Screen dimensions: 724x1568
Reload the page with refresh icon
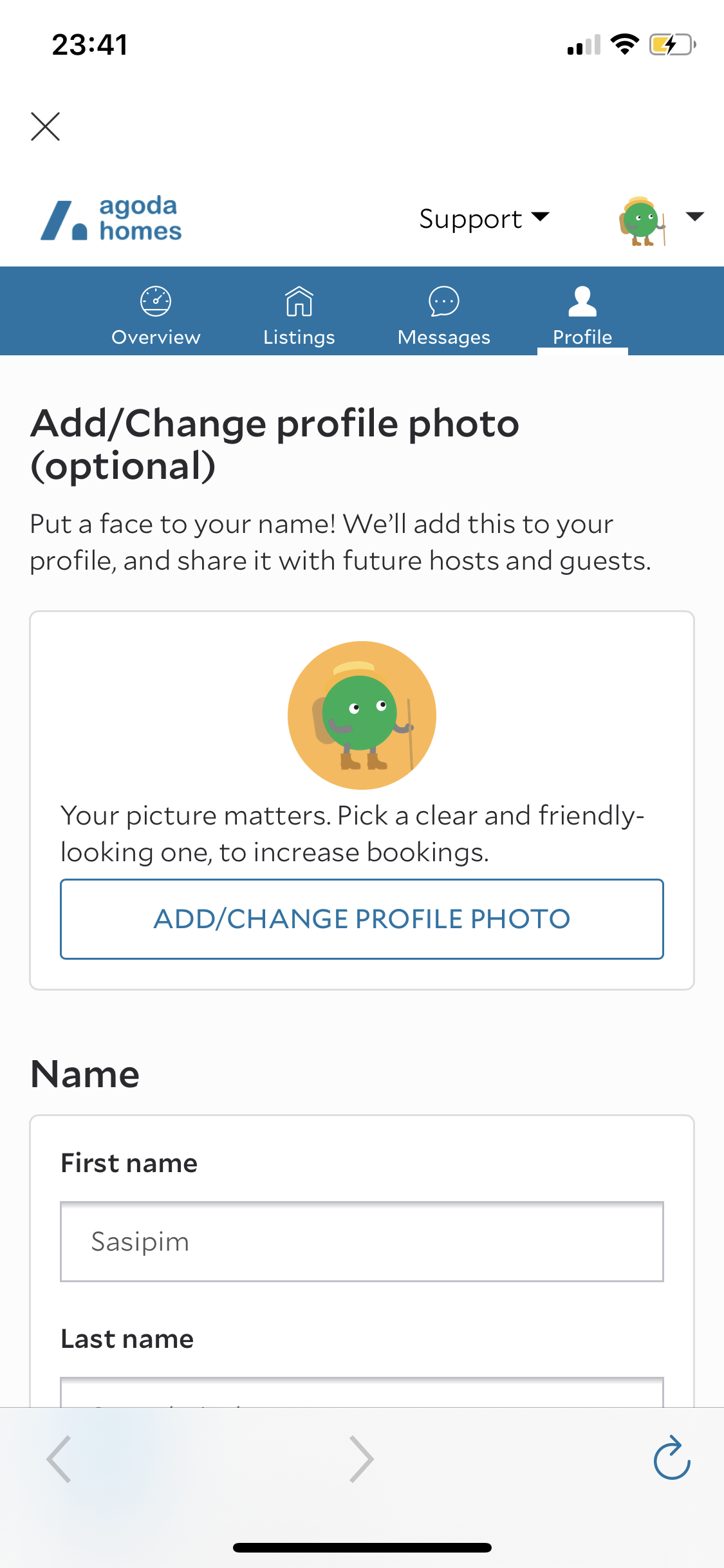click(x=671, y=1458)
